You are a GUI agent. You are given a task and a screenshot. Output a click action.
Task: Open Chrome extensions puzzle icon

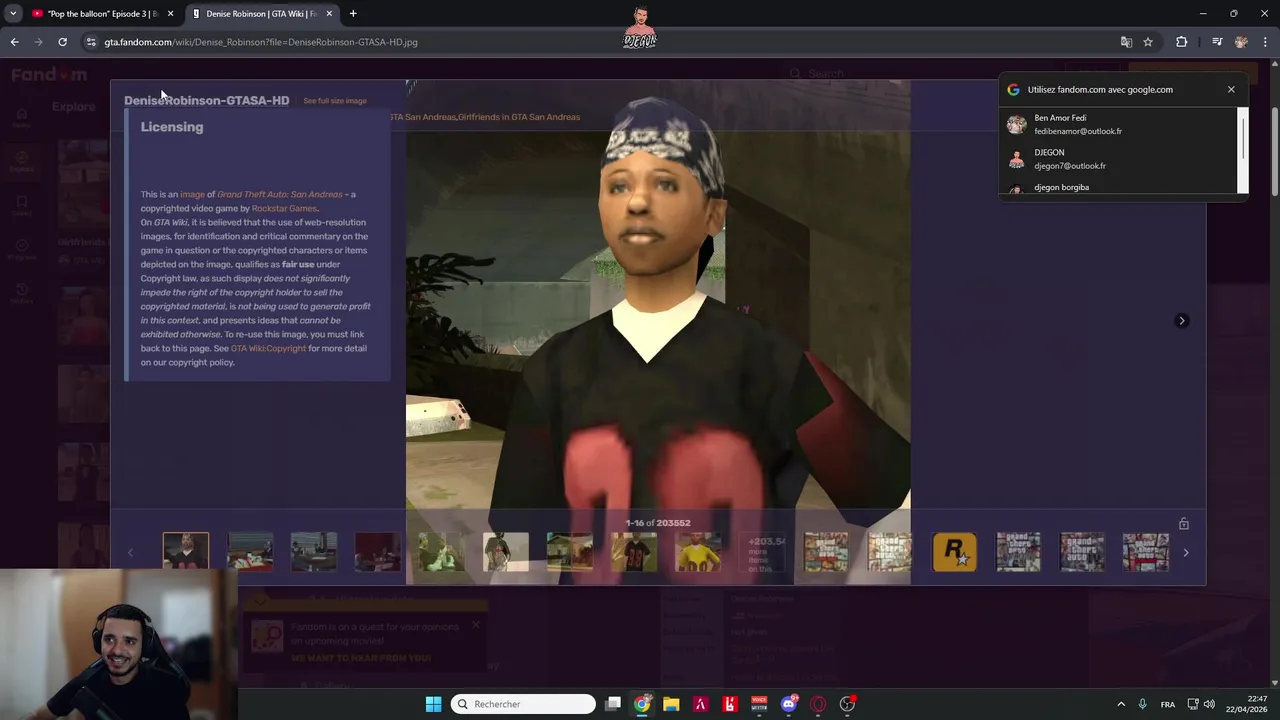tap(1182, 42)
